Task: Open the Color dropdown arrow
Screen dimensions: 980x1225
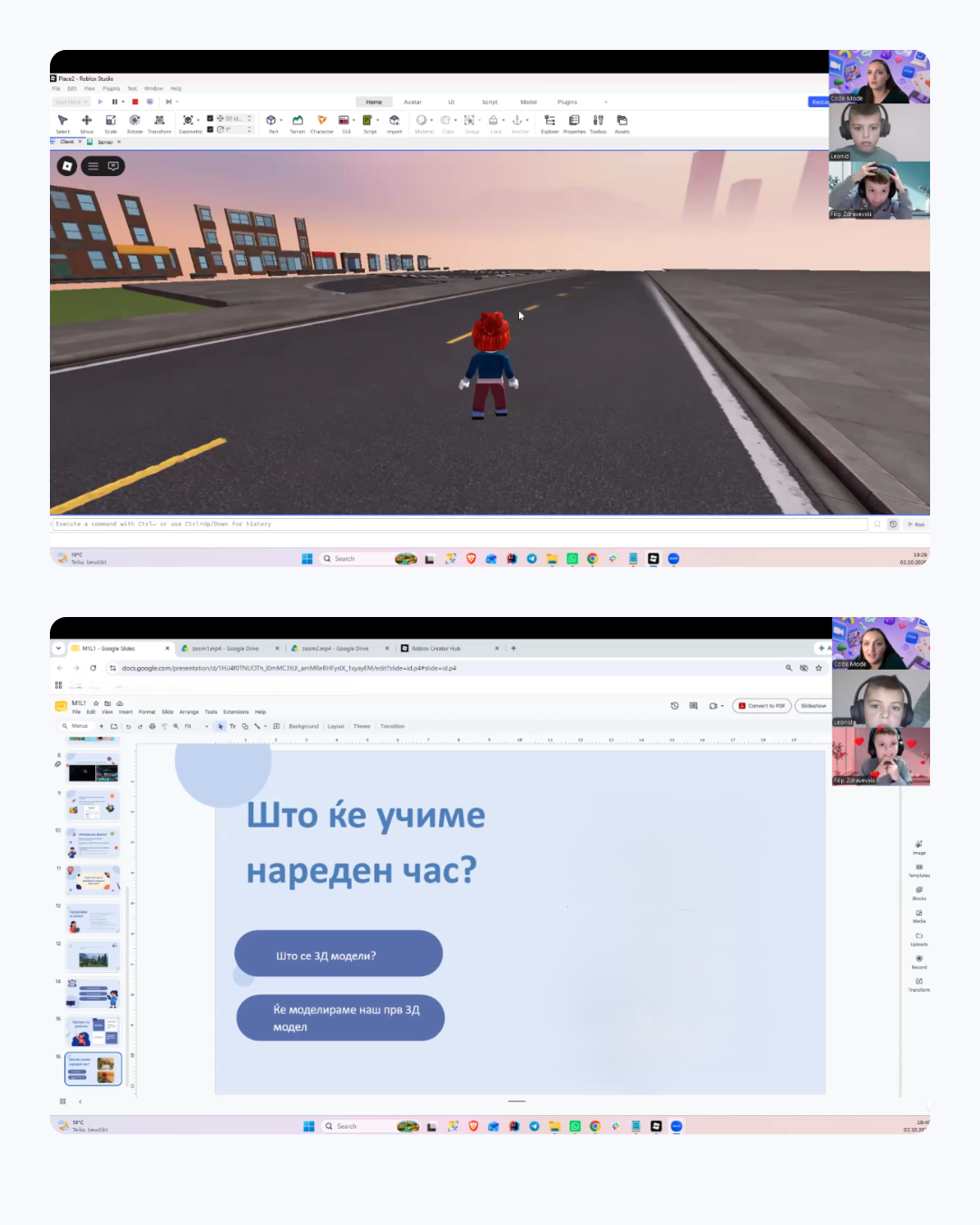Action: tap(456, 120)
